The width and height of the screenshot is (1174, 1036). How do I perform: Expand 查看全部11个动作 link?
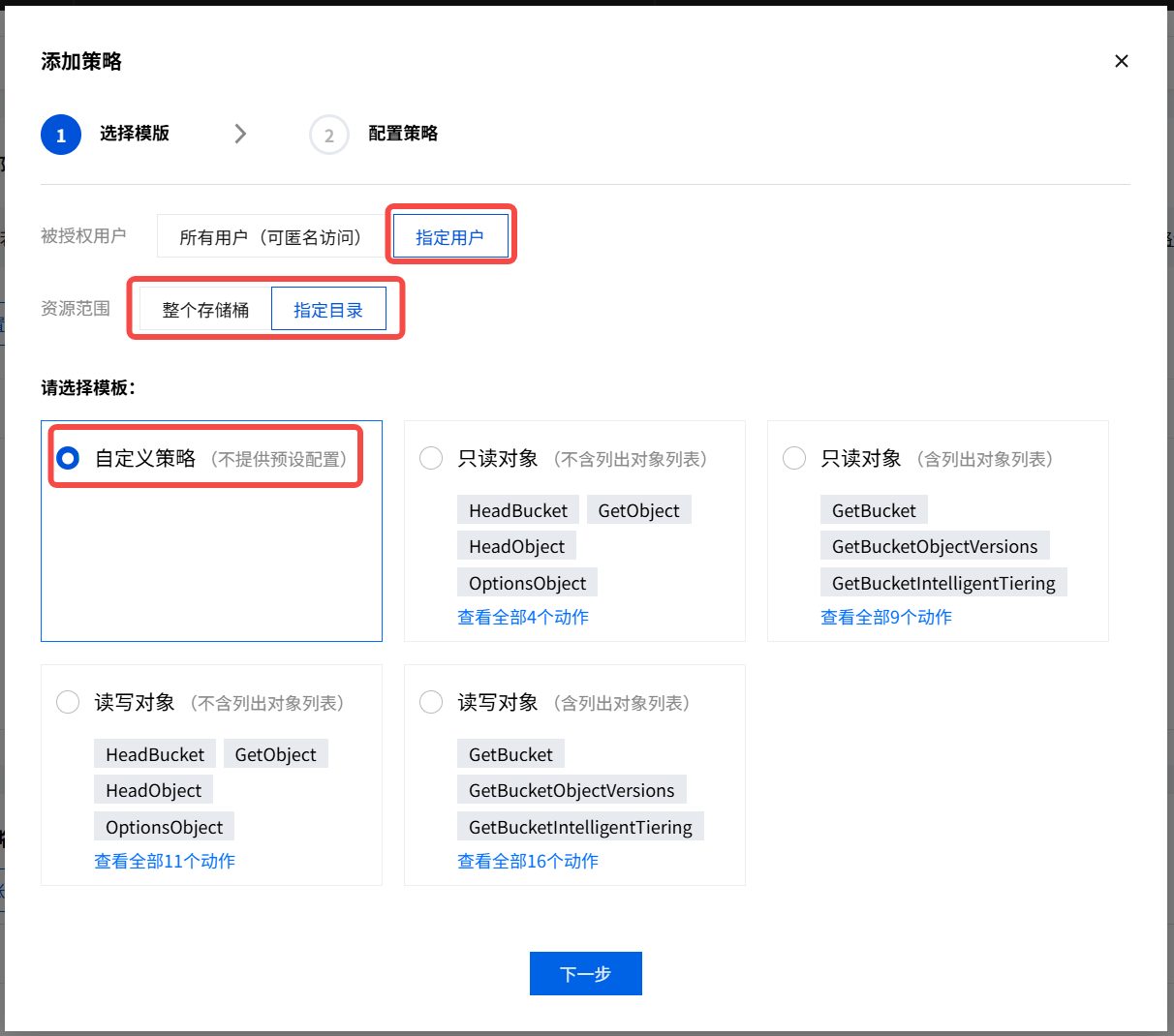click(165, 861)
